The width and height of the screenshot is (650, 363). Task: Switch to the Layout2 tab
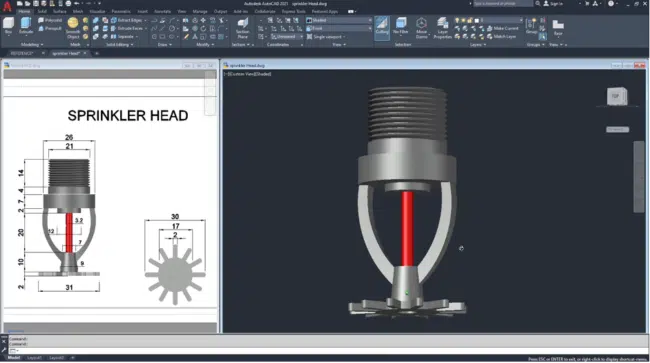[x=56, y=358]
